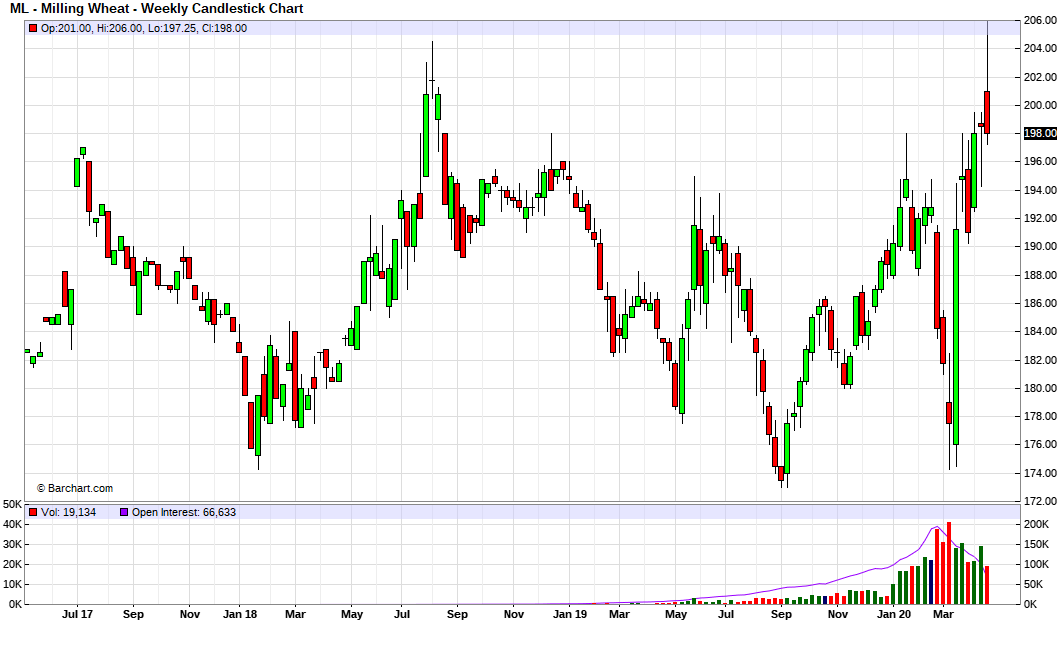Image resolution: width=1062 pixels, height=645 pixels.
Task: Click the 200K open interest axis label
Action: click(x=1037, y=524)
